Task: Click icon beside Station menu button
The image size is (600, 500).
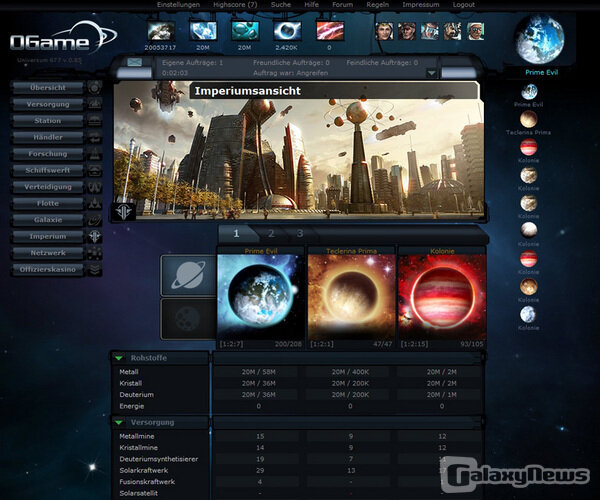Action: [95, 121]
